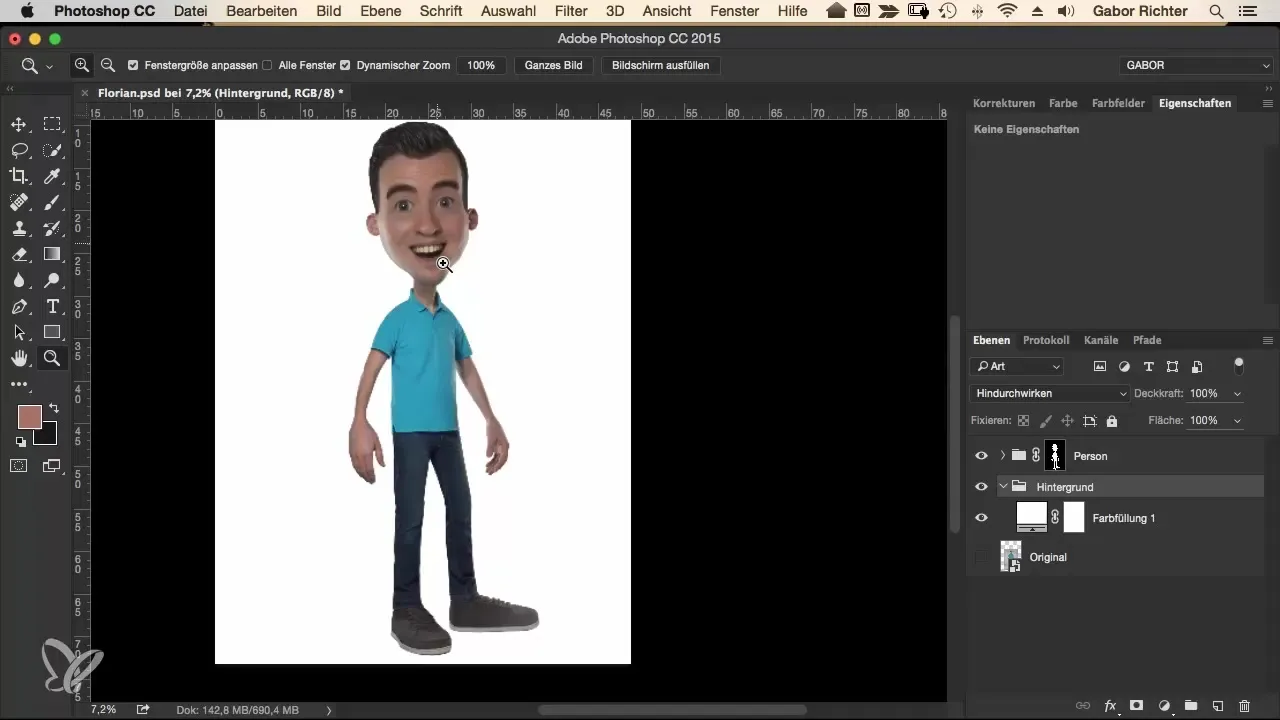Switch to the Protokoll tab
The image size is (1280, 720).
(1046, 340)
